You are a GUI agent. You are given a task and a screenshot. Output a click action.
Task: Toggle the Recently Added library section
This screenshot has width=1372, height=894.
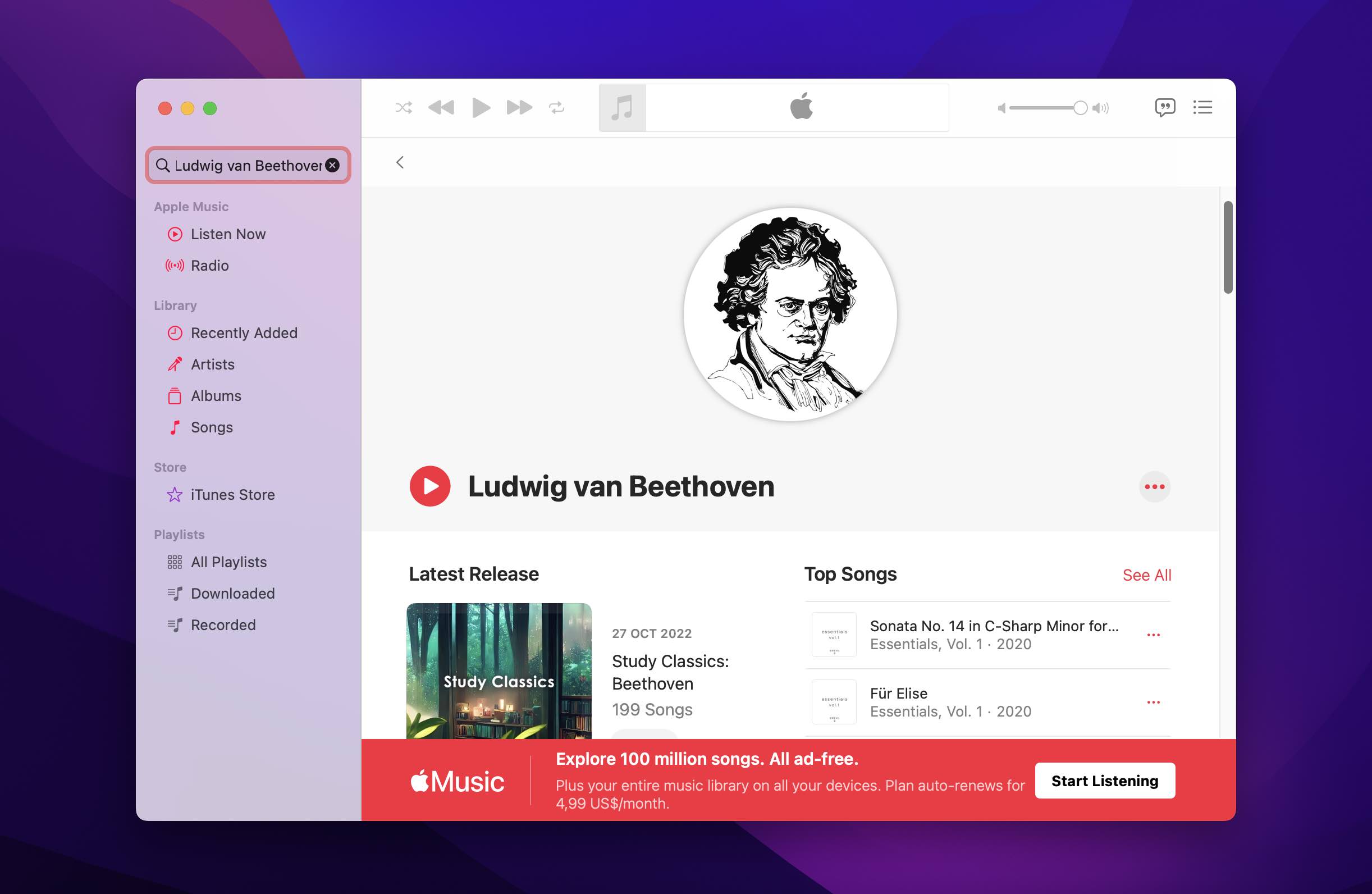pos(244,332)
